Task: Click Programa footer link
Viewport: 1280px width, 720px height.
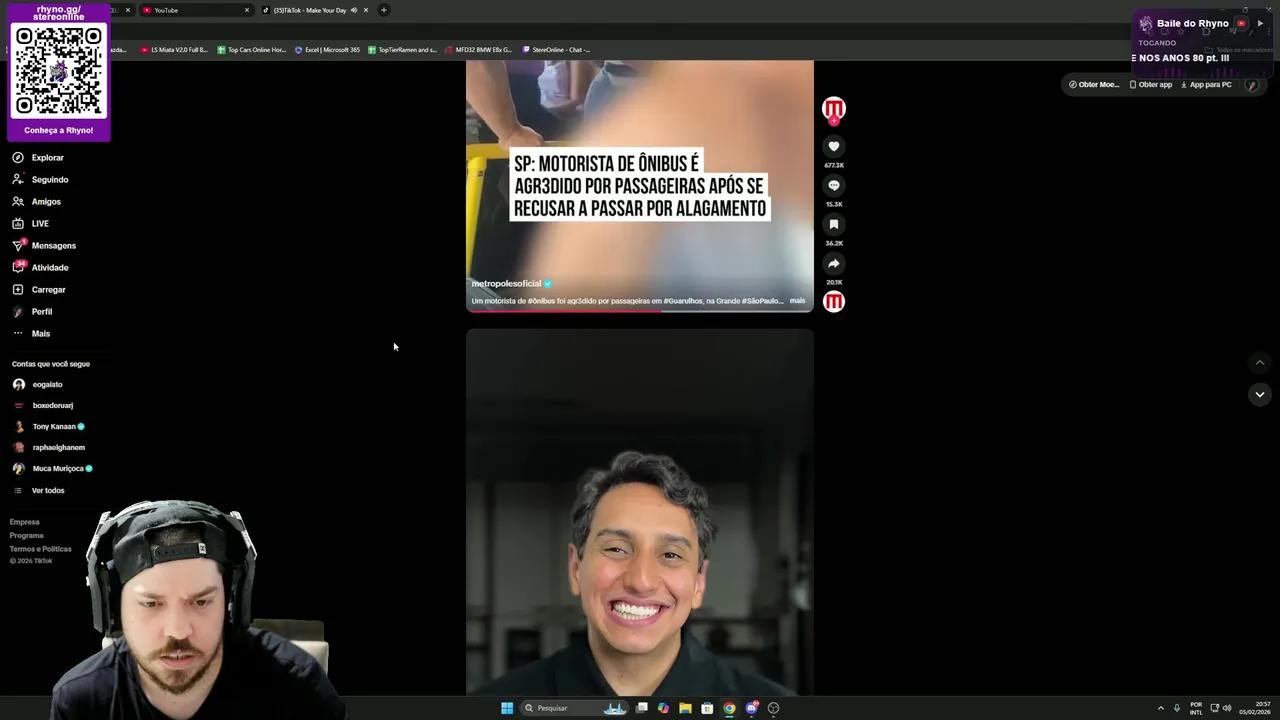Action: tap(27, 536)
